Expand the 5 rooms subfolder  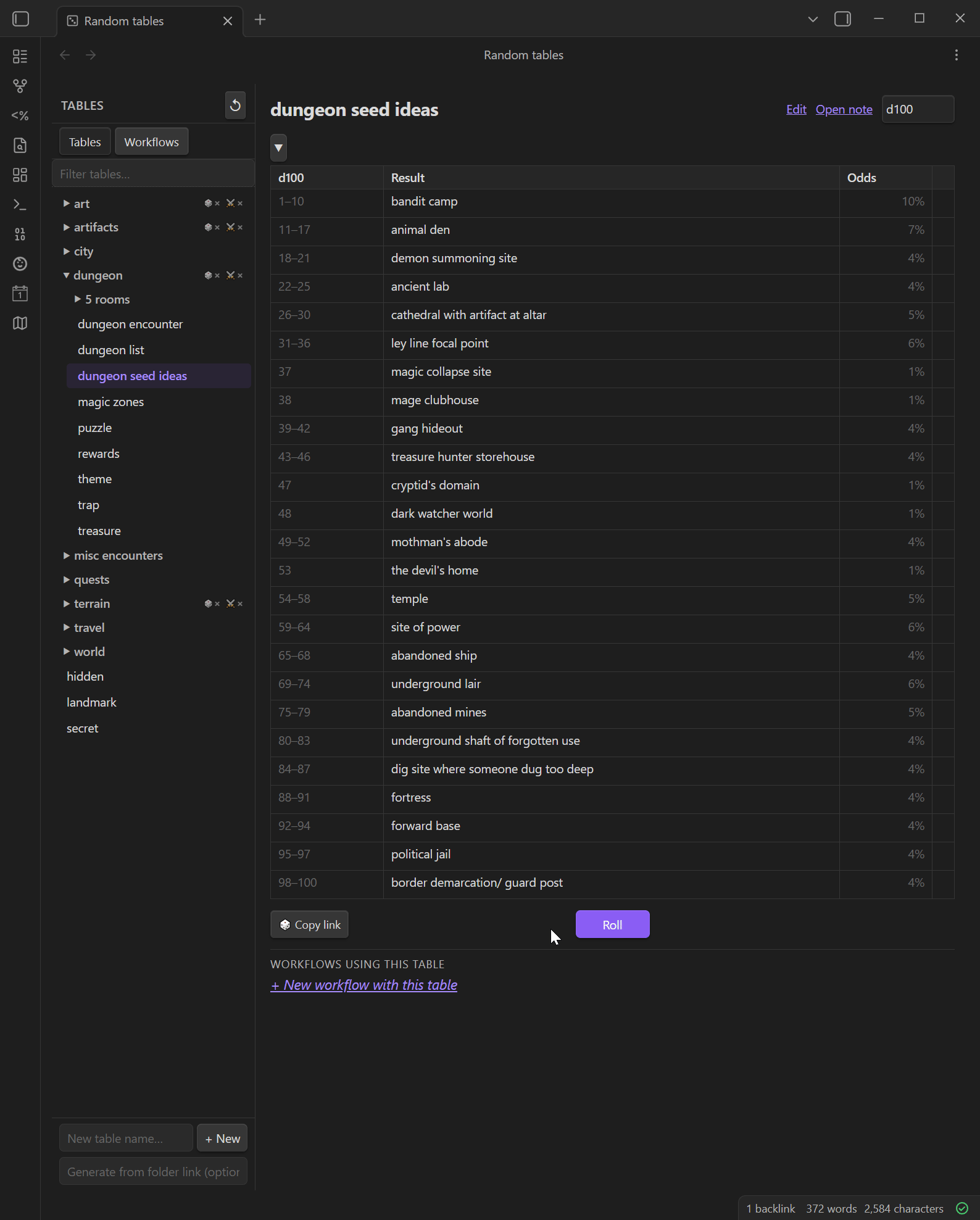78,299
